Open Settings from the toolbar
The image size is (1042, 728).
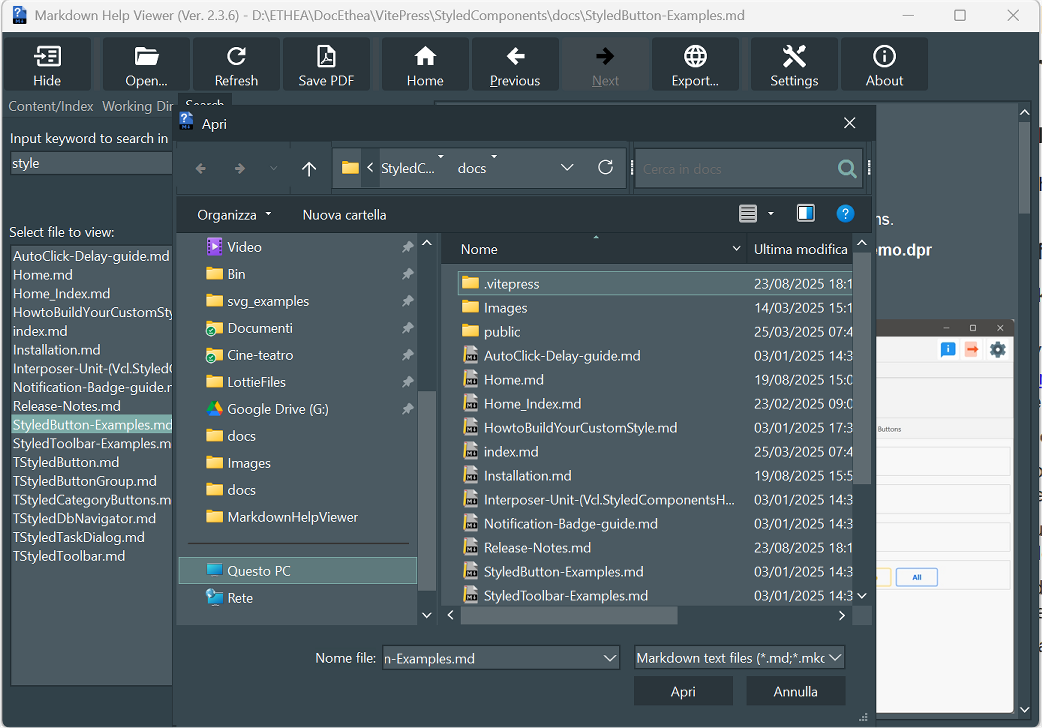[x=794, y=65]
